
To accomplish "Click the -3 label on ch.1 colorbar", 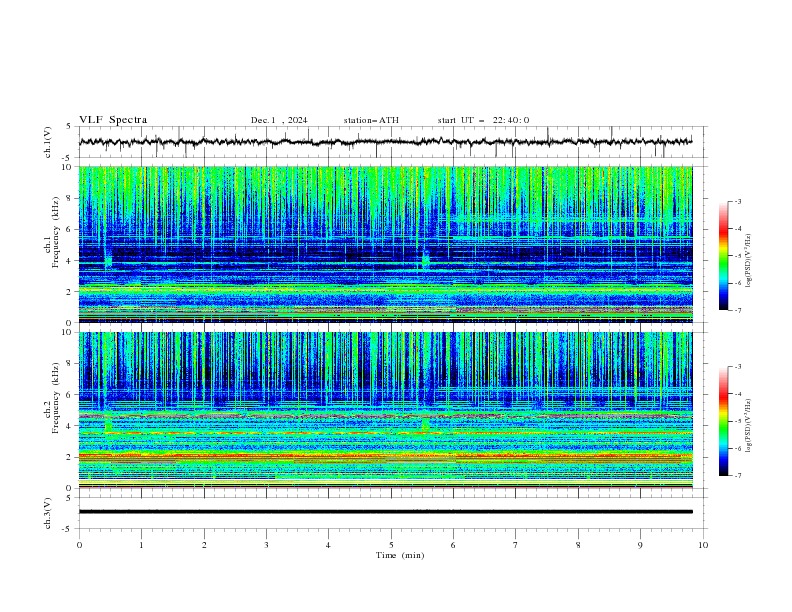I will pyautogui.click(x=737, y=201).
